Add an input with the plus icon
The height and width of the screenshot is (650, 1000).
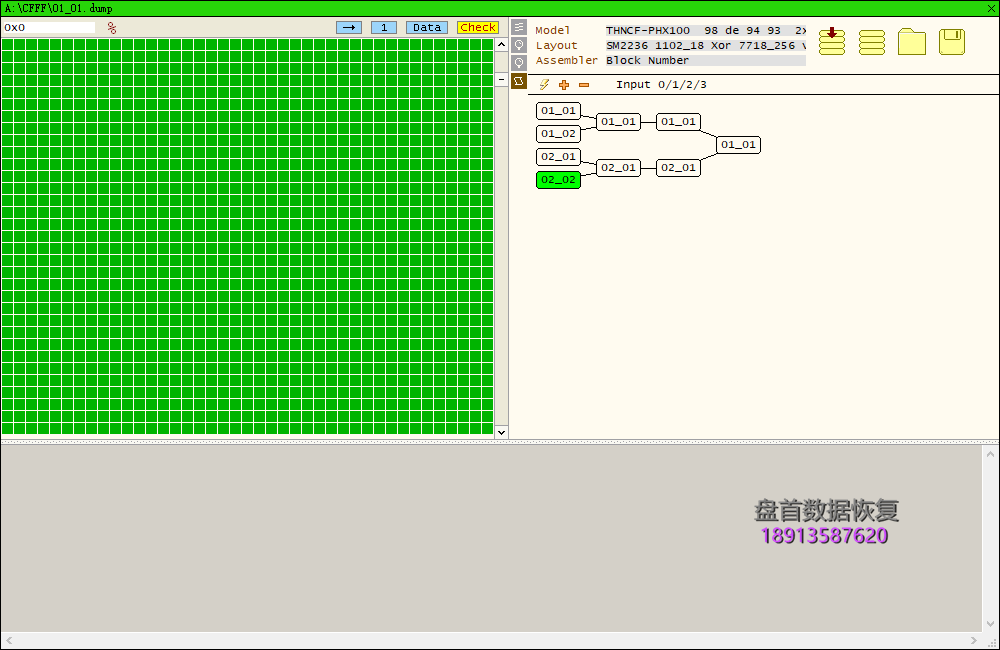point(564,84)
